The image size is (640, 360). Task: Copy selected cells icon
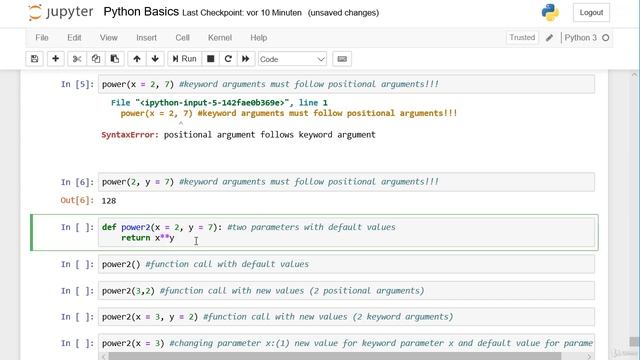pyautogui.click(x=96, y=59)
